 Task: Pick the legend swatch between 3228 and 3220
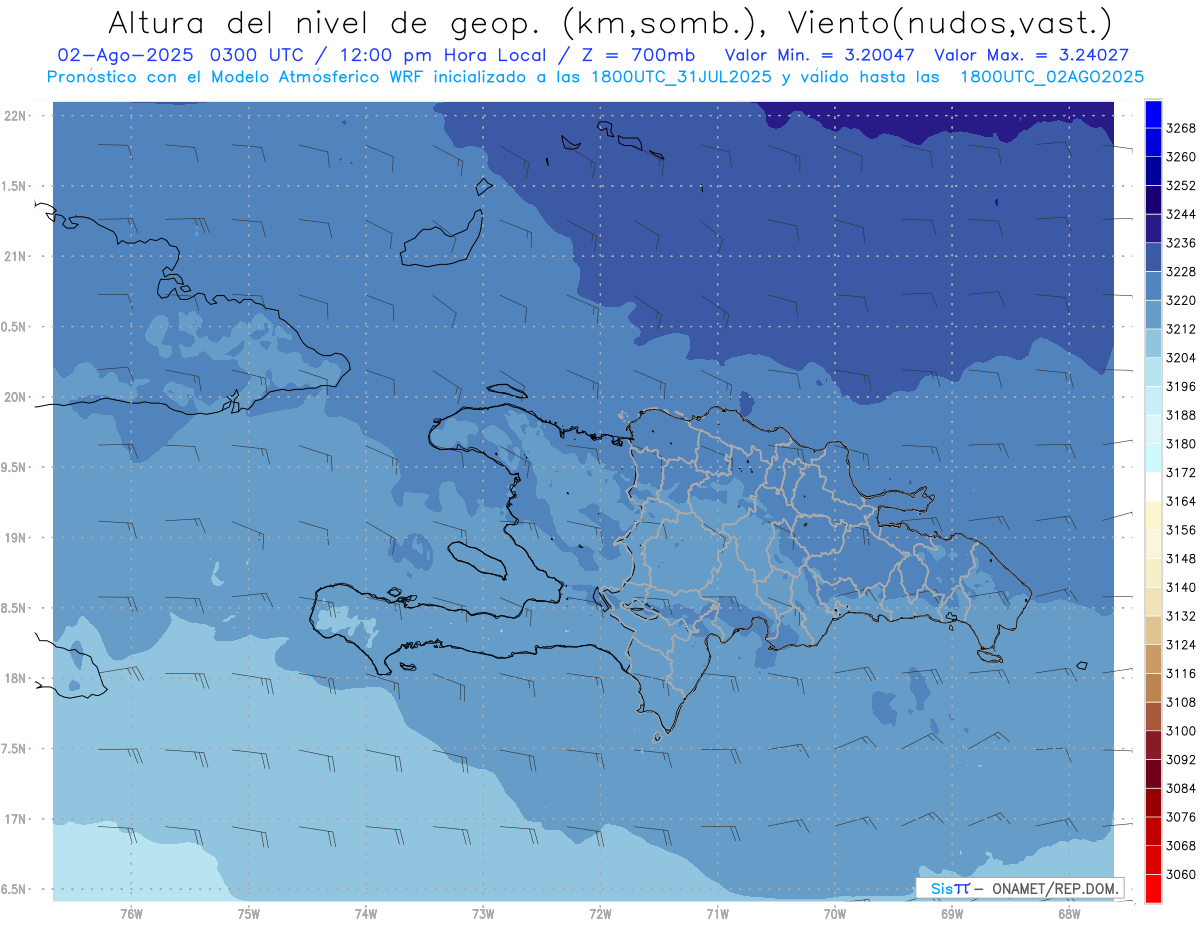pyautogui.click(x=1153, y=286)
